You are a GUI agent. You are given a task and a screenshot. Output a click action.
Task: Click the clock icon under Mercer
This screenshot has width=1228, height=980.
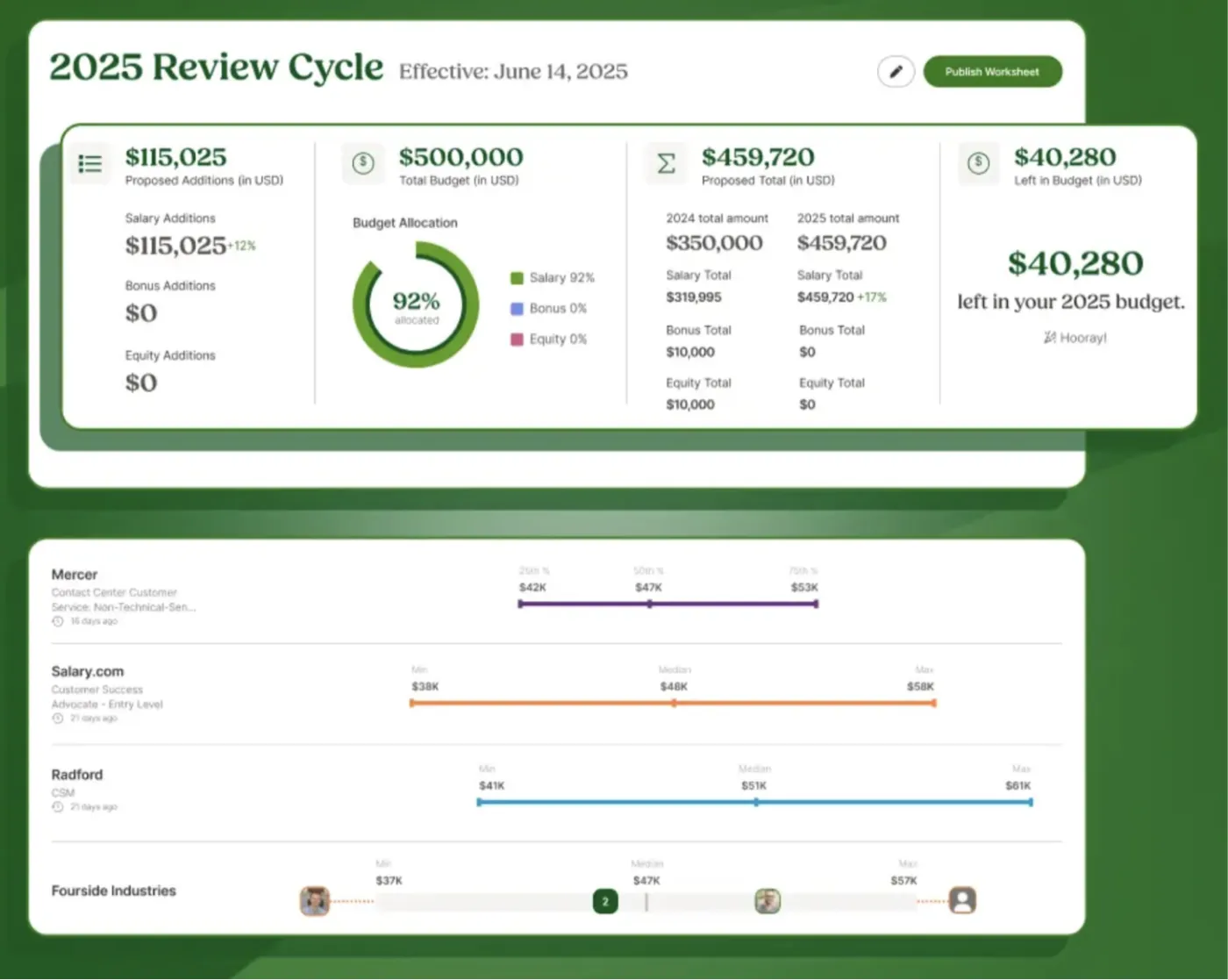coord(58,621)
